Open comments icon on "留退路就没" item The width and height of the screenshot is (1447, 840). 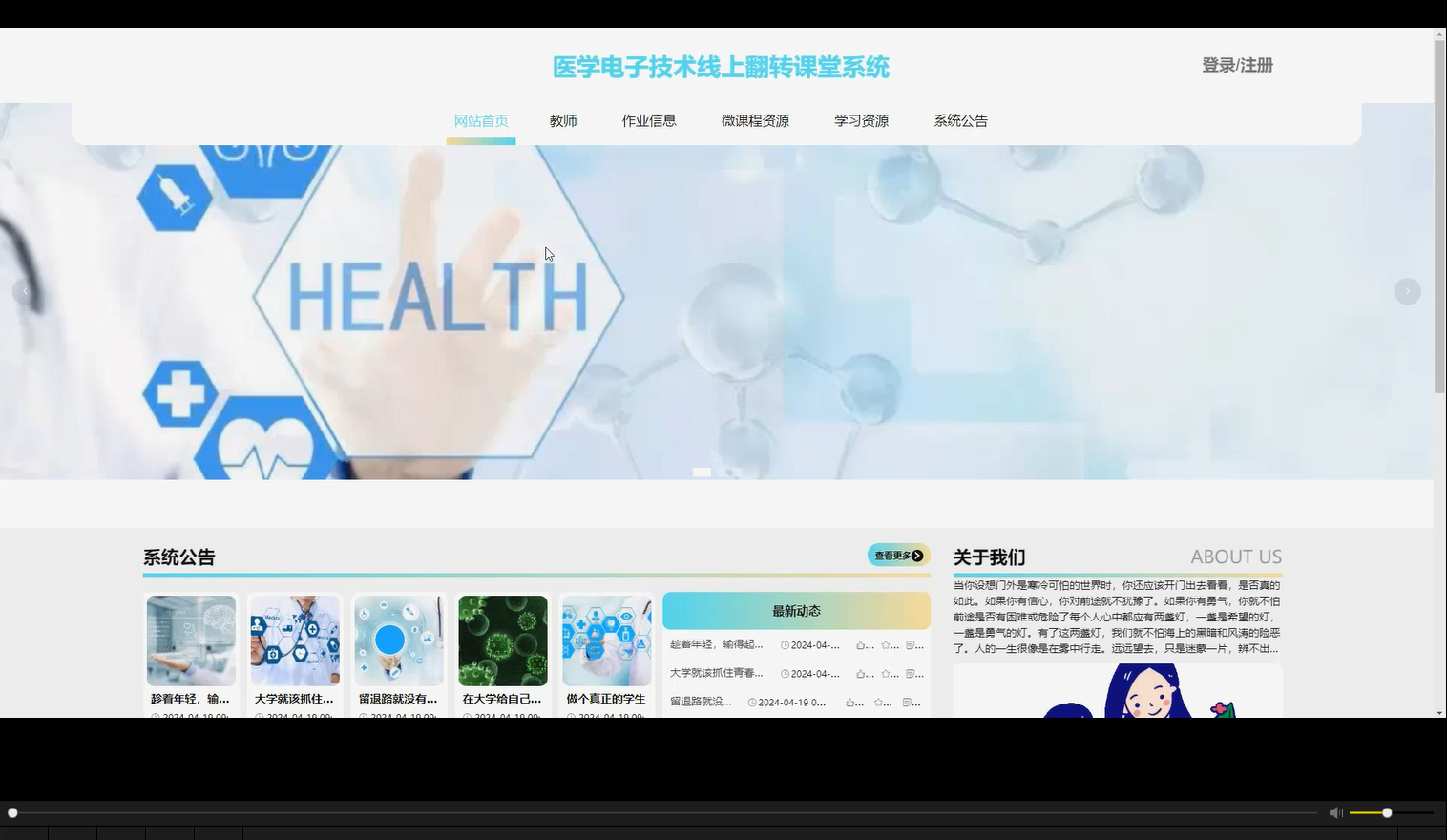pos(908,703)
